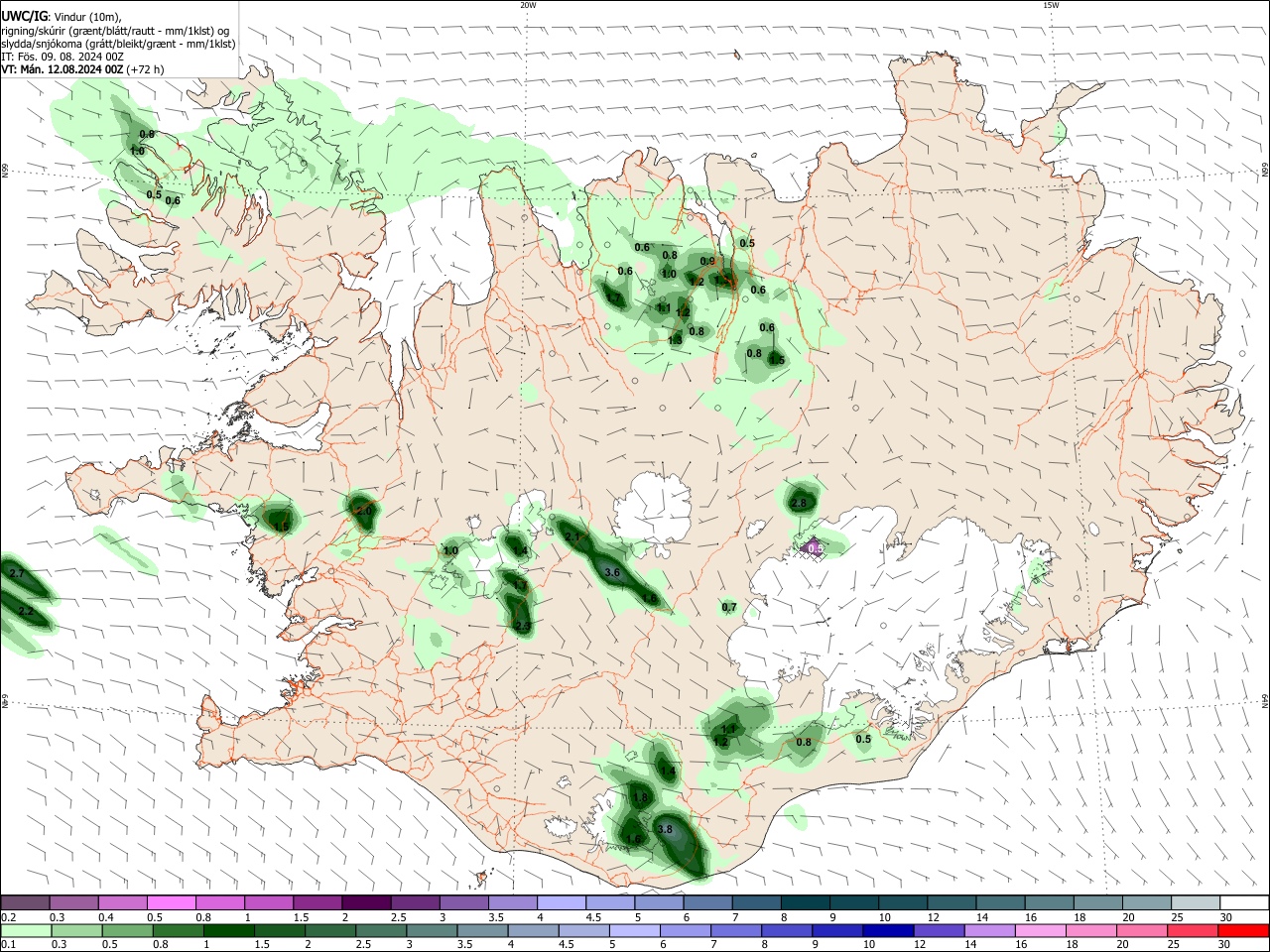Viewport: 1270px width, 952px height.
Task: Click the 0.2 label in the upper legend row
Action: 8,917
